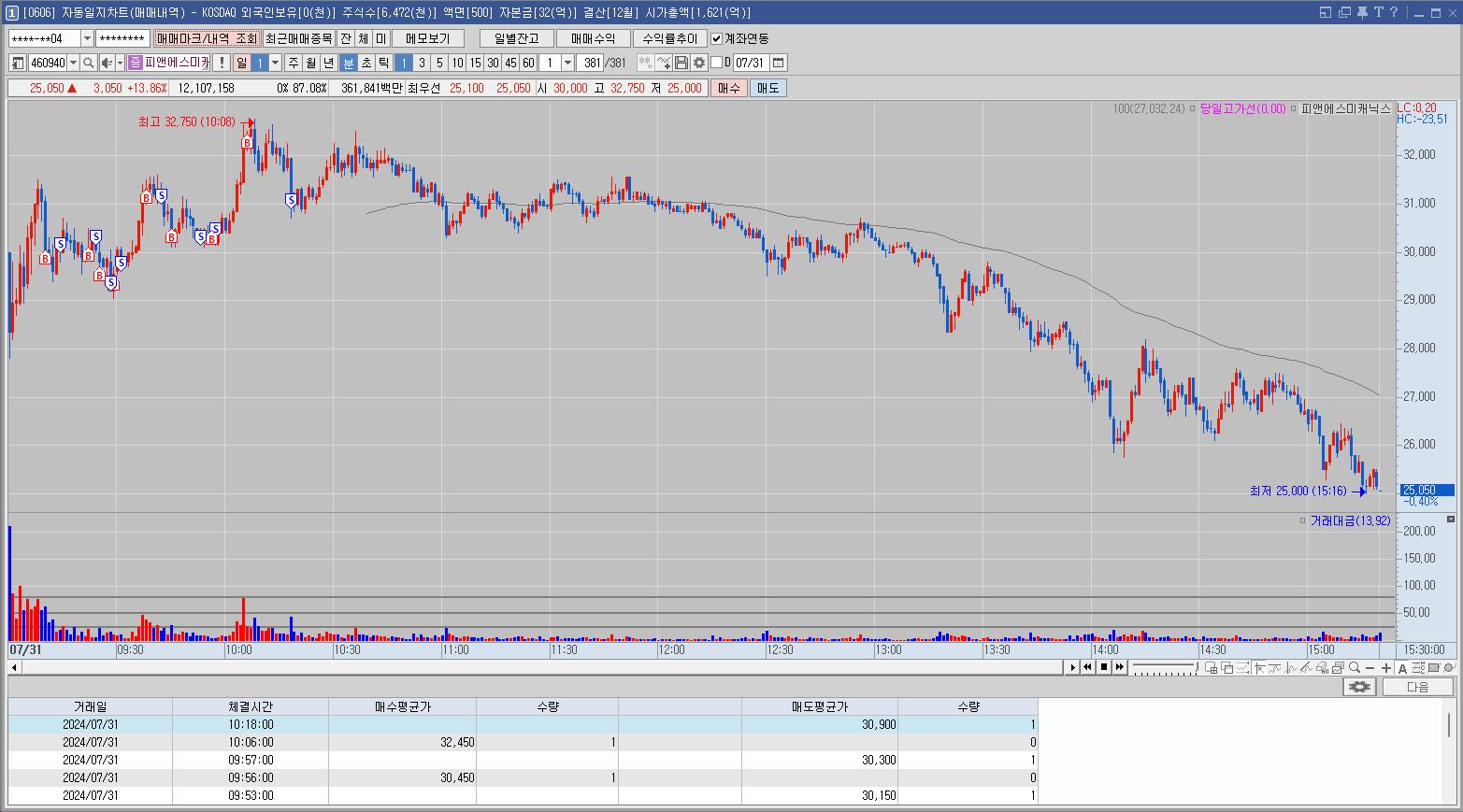
Task: Click the trade table settings gear
Action: pos(1359,687)
